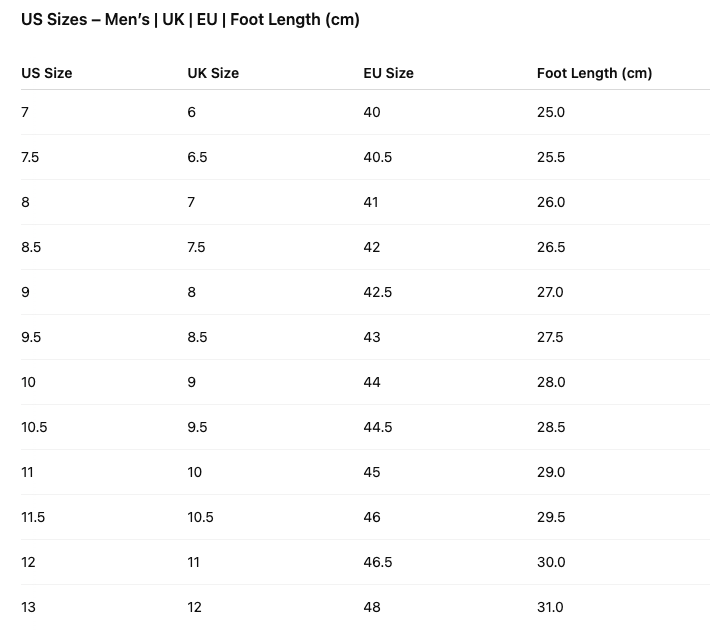
Task: Click the EU Size column header
Action: 389,73
